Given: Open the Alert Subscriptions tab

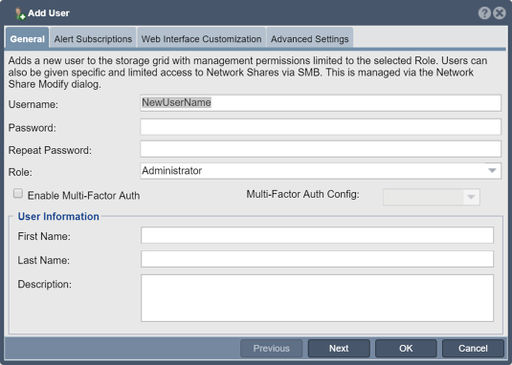Looking at the screenshot, I should tap(93, 38).
